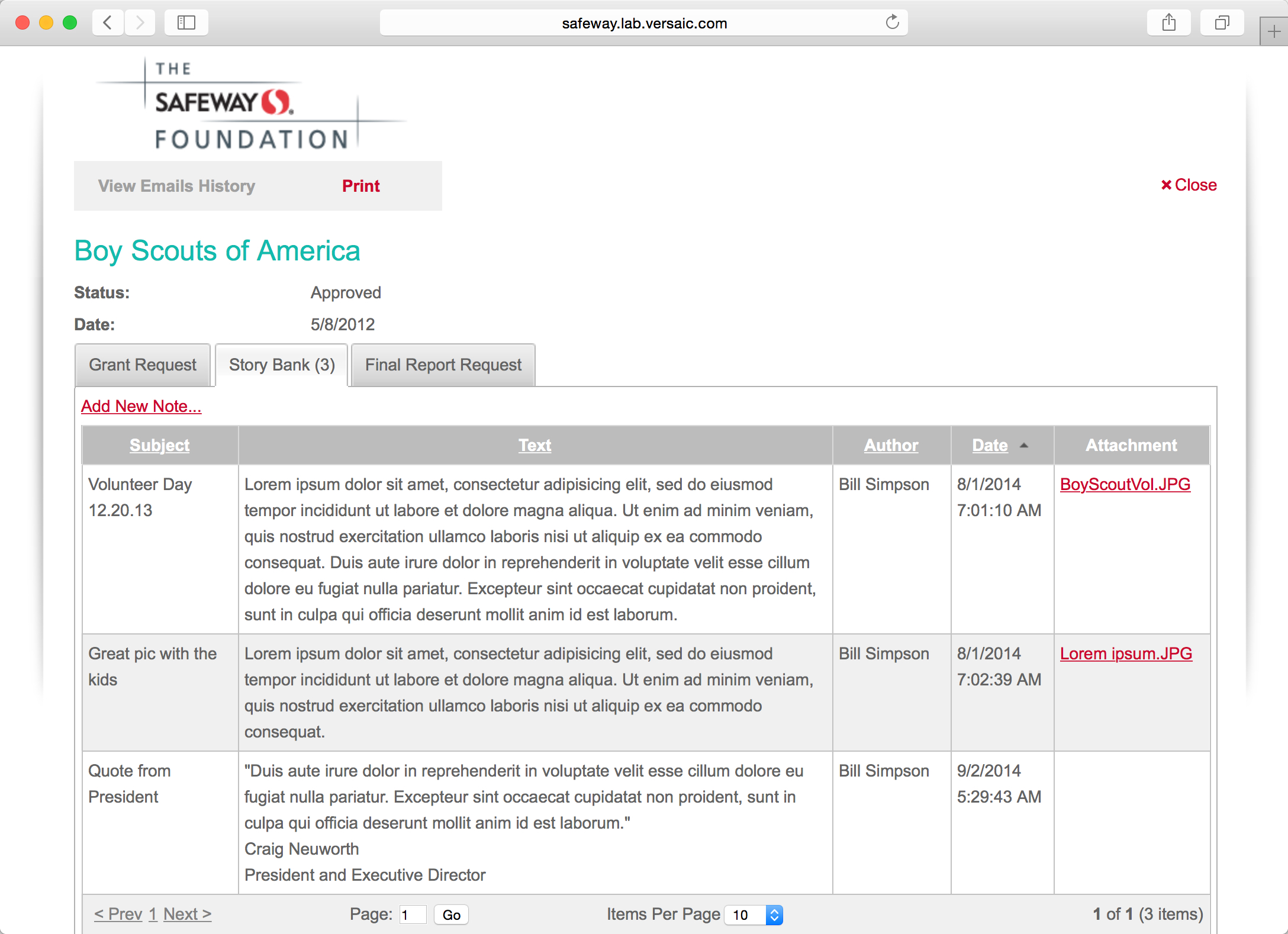This screenshot has width=1288, height=934.
Task: Sort the table by Author
Action: [x=891, y=445]
